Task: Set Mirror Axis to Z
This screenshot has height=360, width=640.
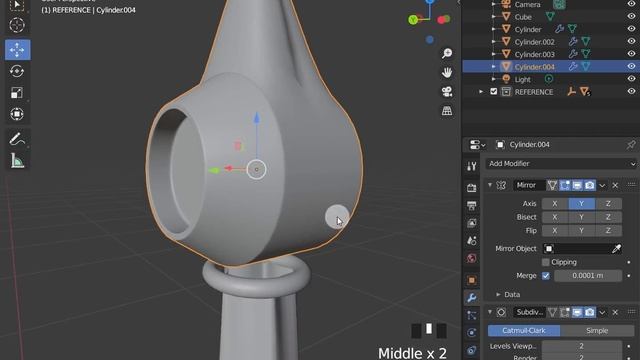Action: coord(609,204)
